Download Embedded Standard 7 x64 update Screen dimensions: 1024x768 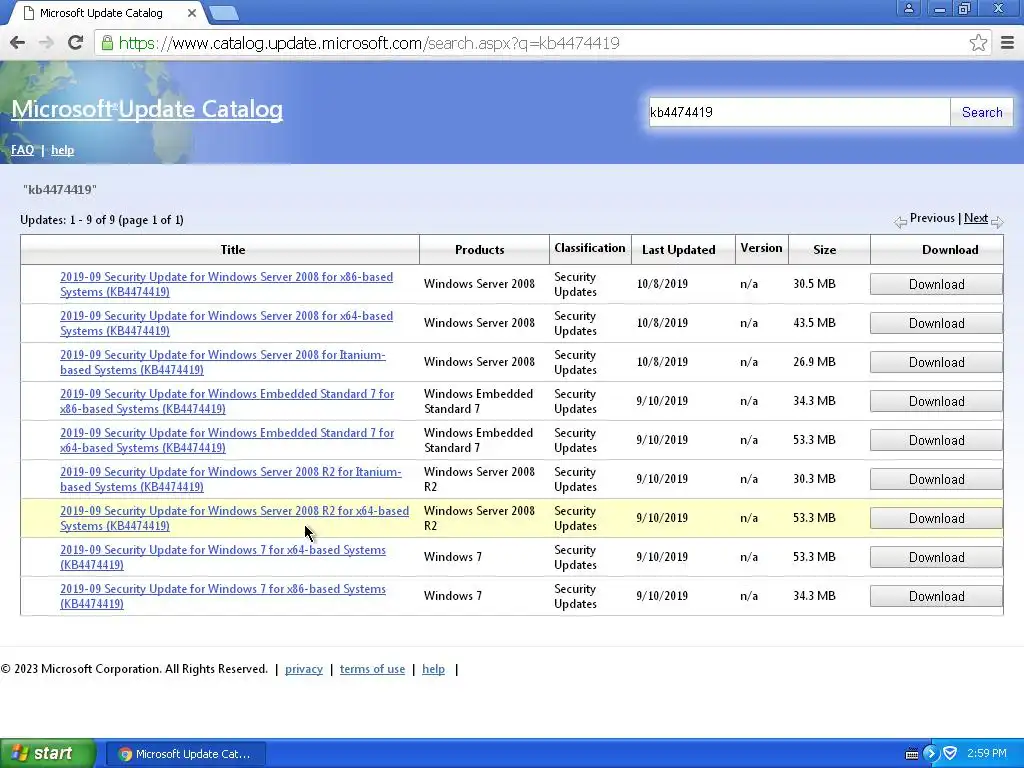click(936, 440)
